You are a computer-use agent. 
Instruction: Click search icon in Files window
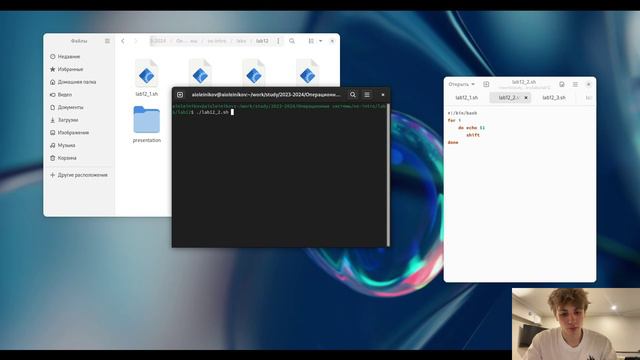292,41
